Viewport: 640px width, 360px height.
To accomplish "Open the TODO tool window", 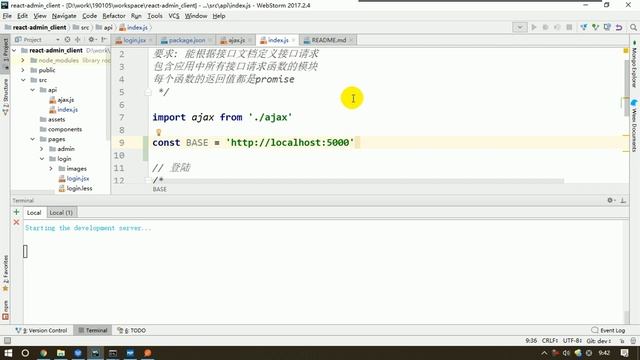I will (131, 330).
